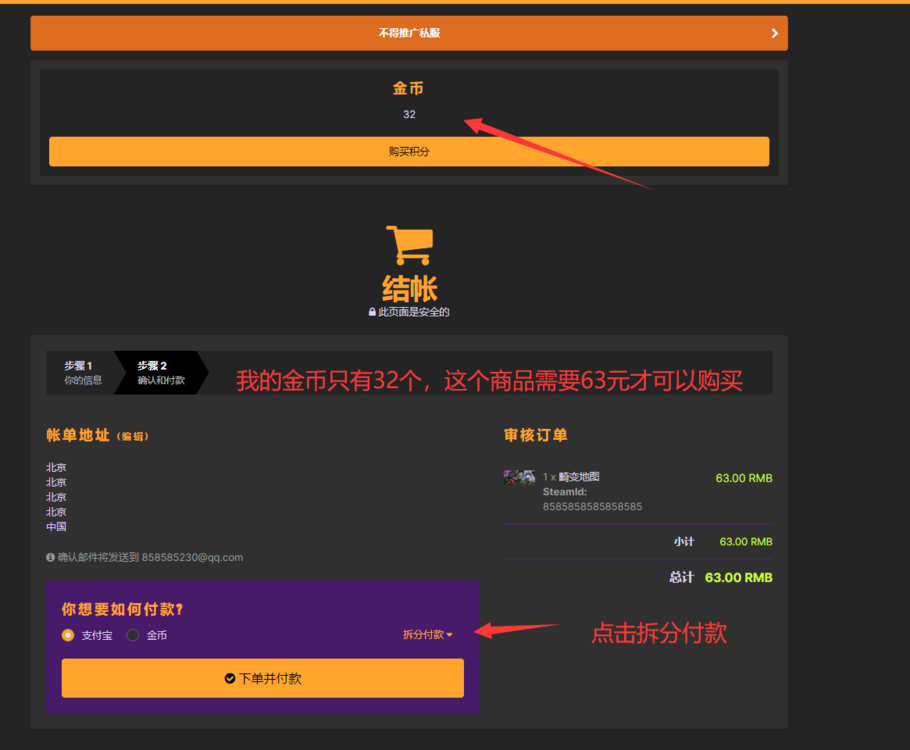Image resolution: width=910 pixels, height=750 pixels.
Task: Open the 畸变地图 product name link
Action: click(x=579, y=477)
